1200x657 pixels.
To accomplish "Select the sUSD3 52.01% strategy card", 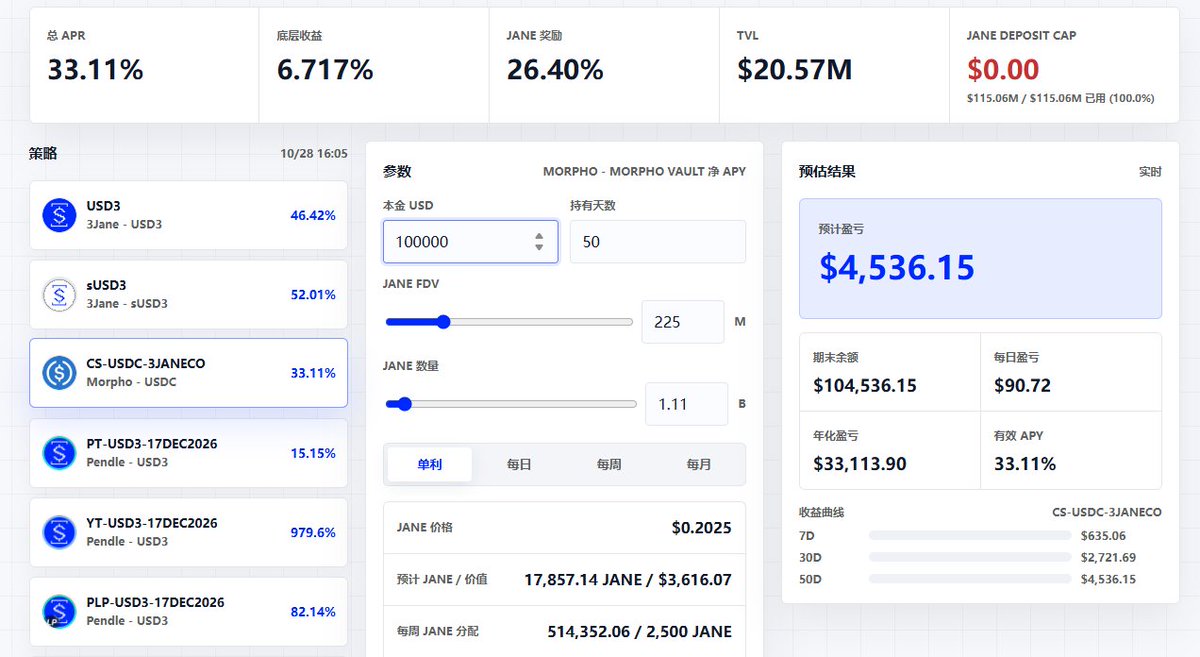I will click(x=189, y=294).
